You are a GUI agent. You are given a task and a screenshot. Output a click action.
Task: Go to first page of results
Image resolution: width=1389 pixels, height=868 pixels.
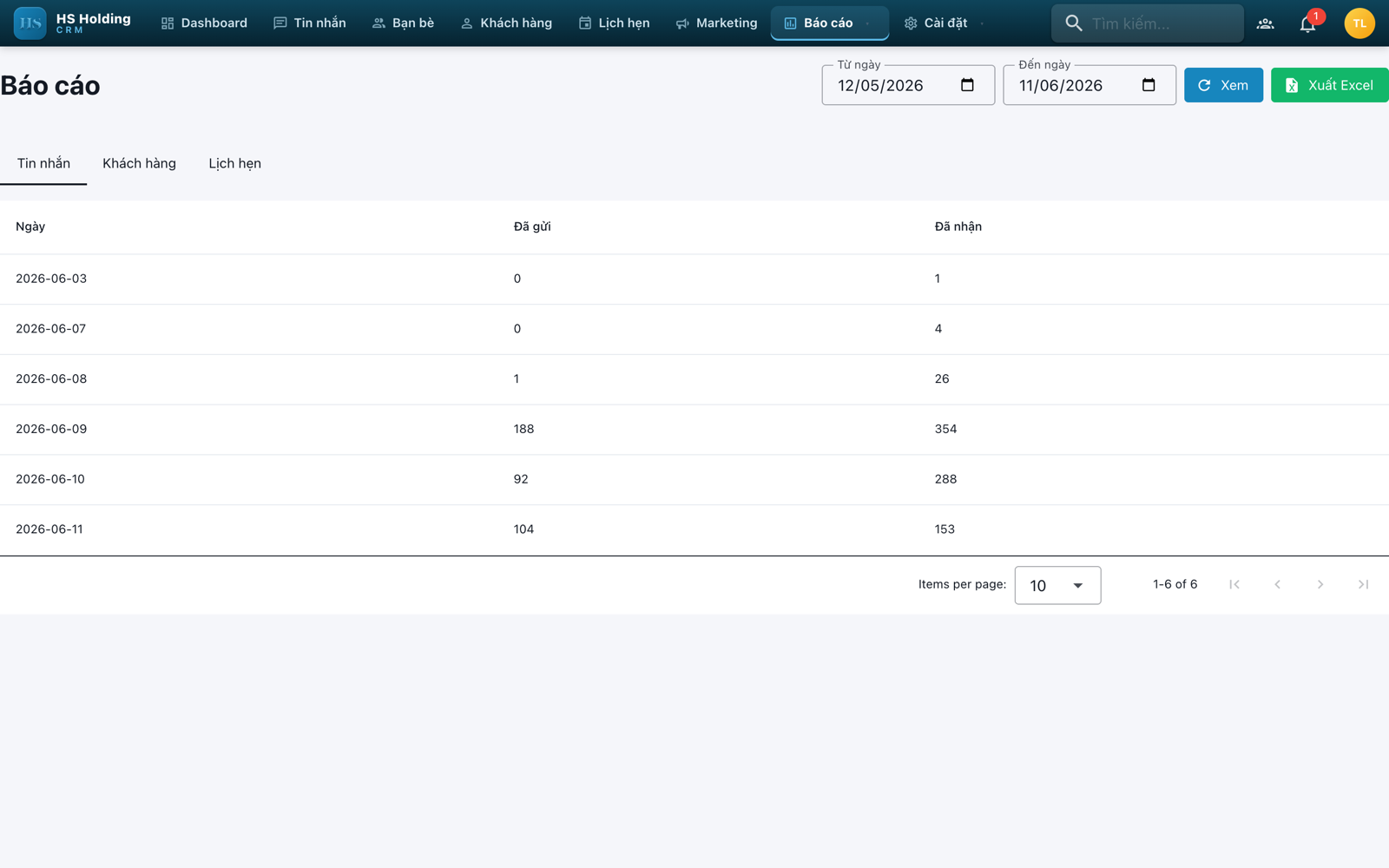click(1234, 584)
